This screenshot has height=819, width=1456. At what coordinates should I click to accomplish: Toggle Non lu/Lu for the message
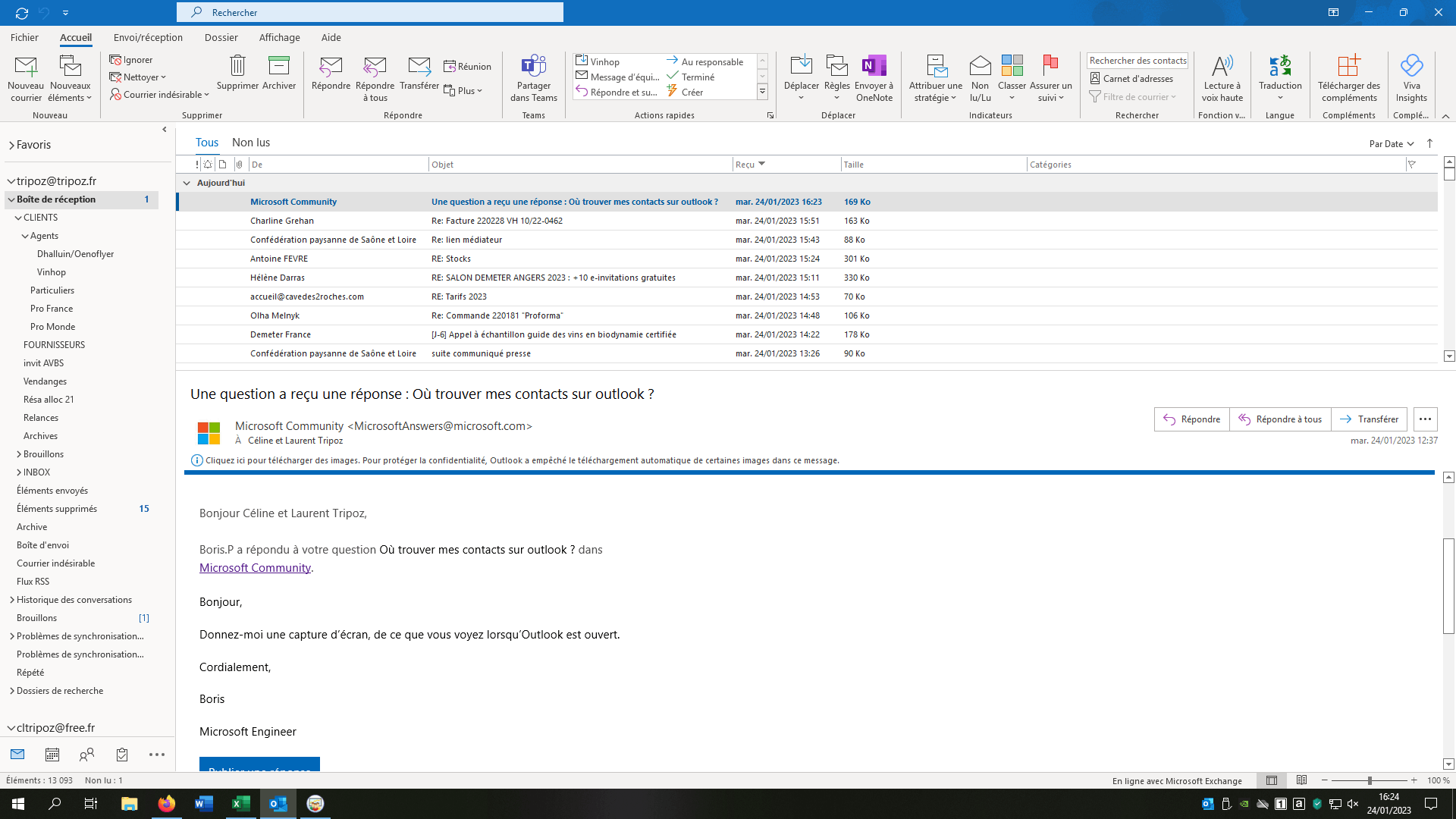980,79
